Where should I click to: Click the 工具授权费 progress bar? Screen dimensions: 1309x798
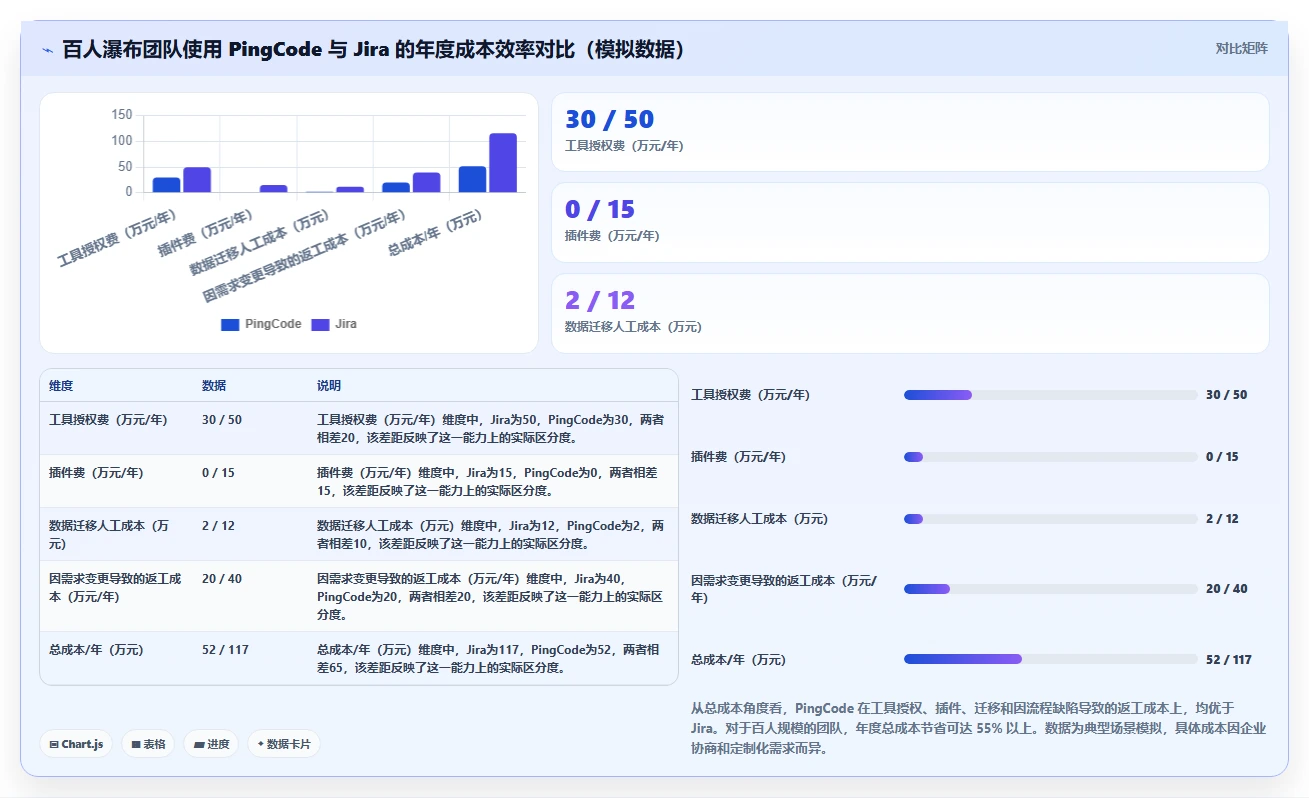click(x=1050, y=395)
